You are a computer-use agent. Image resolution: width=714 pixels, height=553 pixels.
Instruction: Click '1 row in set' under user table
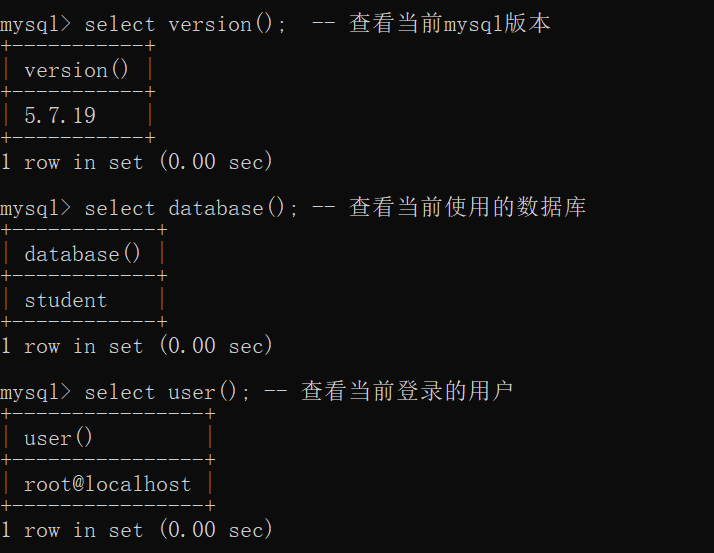(x=72, y=530)
